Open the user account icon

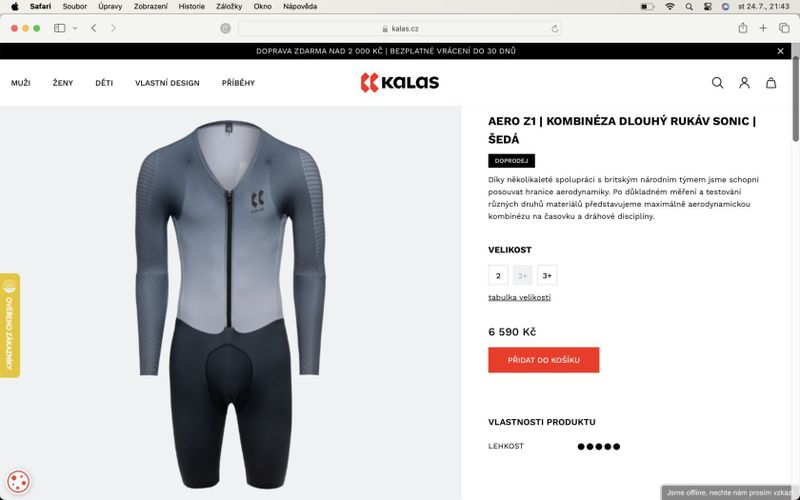click(x=744, y=83)
